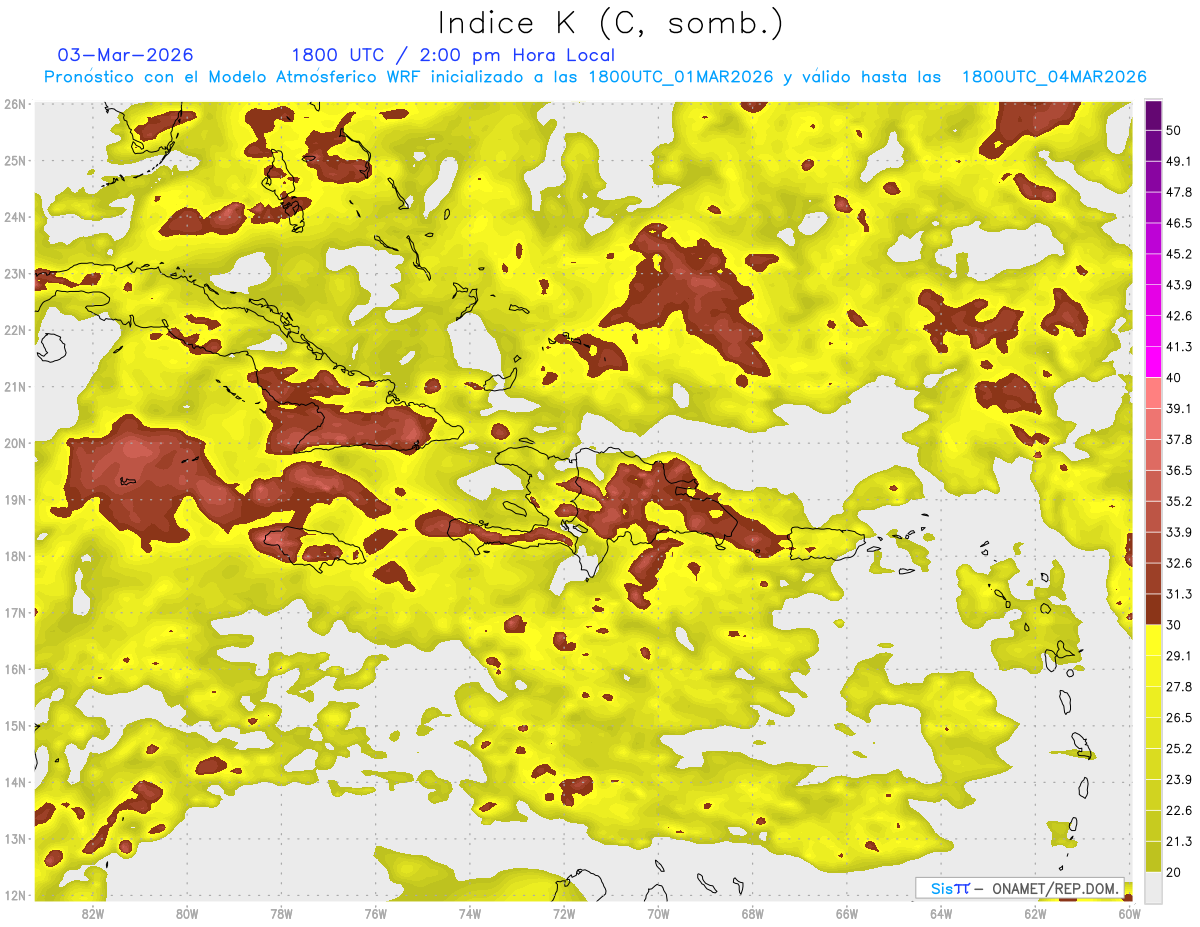1200x927 pixels.
Task: Click the '68W' longitude label
Action: (752, 913)
